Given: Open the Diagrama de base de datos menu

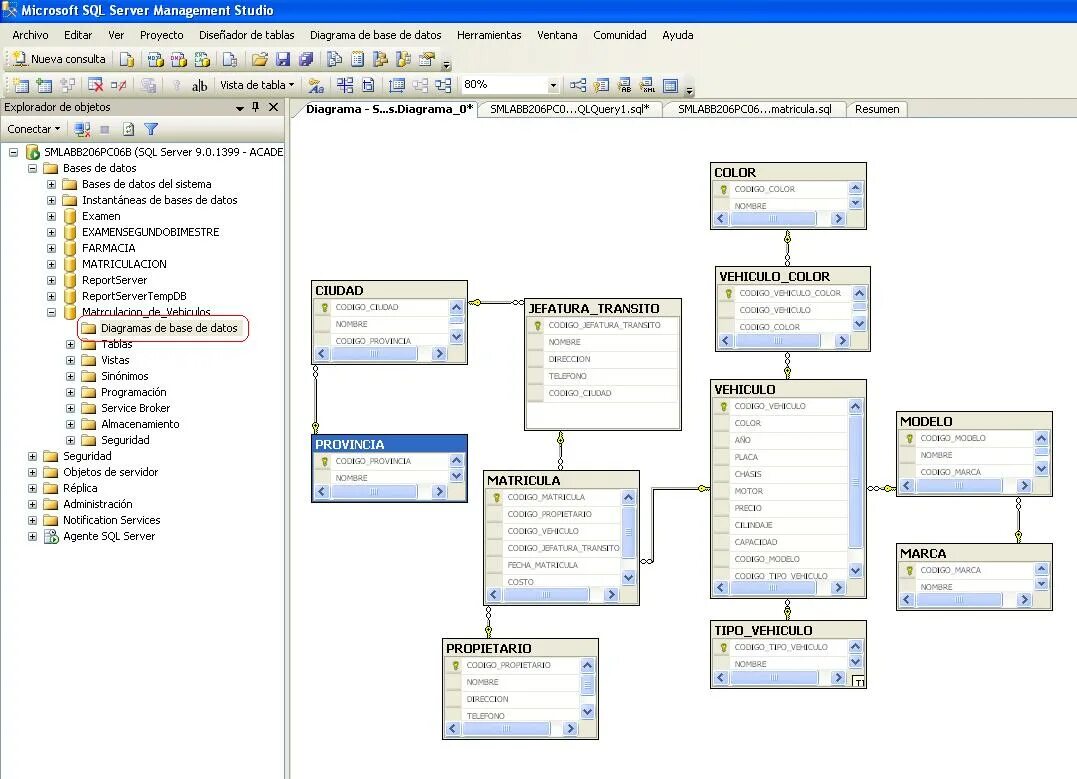Looking at the screenshot, I should [x=376, y=35].
